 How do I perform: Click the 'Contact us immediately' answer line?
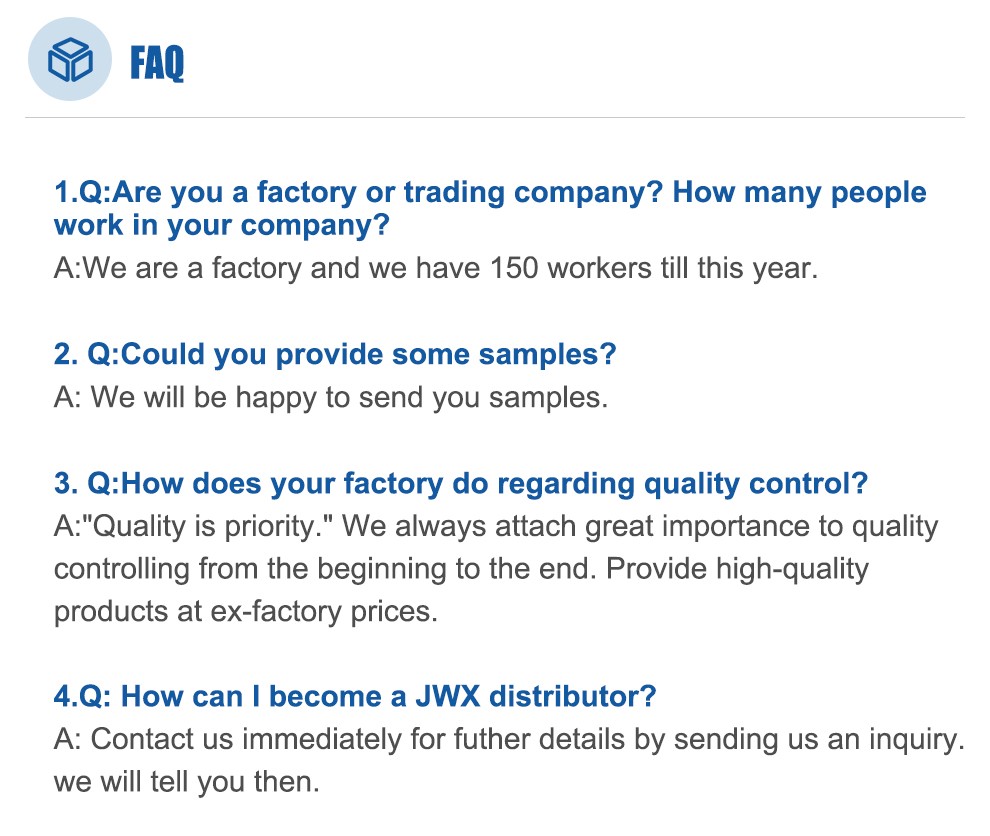click(508, 740)
